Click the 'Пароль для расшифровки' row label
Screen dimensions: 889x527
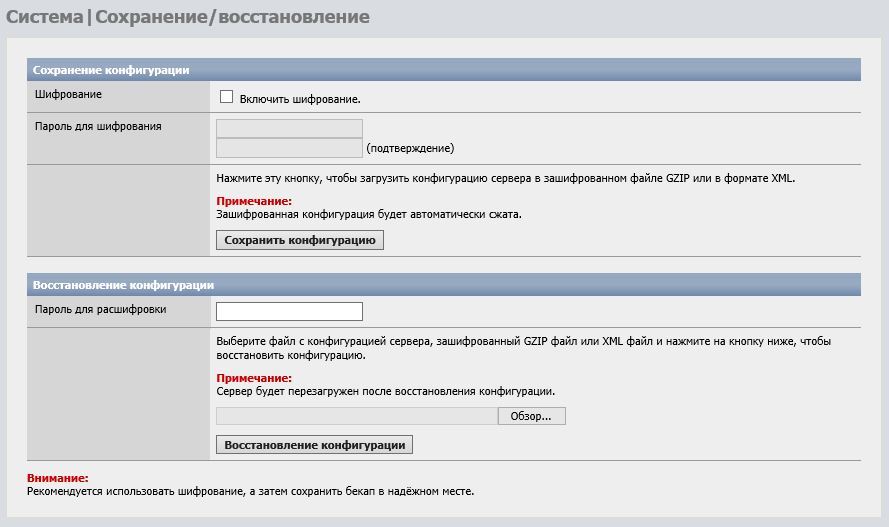pos(100,309)
